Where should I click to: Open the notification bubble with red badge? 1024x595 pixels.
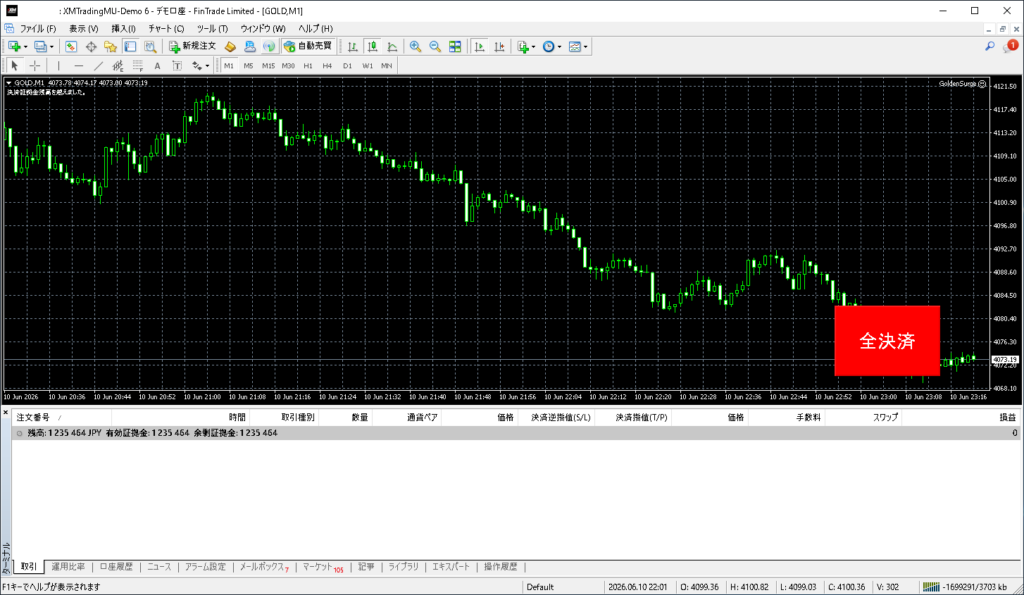pos(1011,46)
